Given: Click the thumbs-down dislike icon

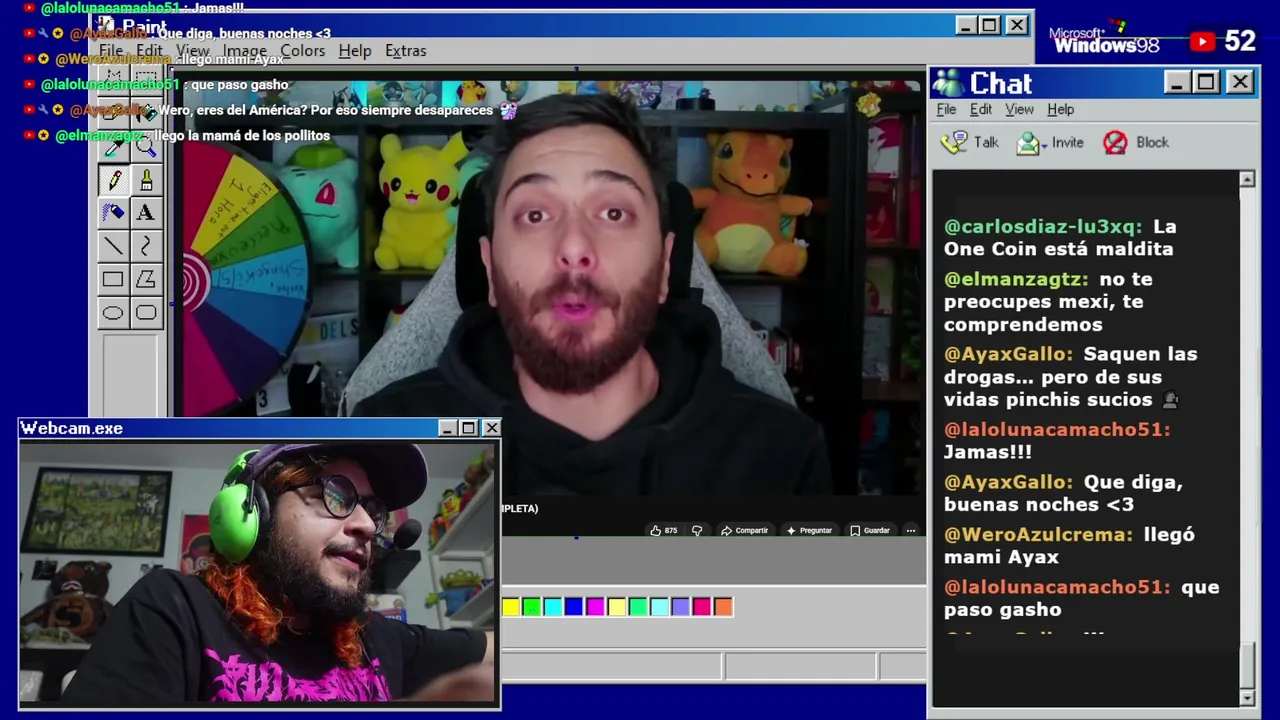Looking at the screenshot, I should [x=697, y=530].
